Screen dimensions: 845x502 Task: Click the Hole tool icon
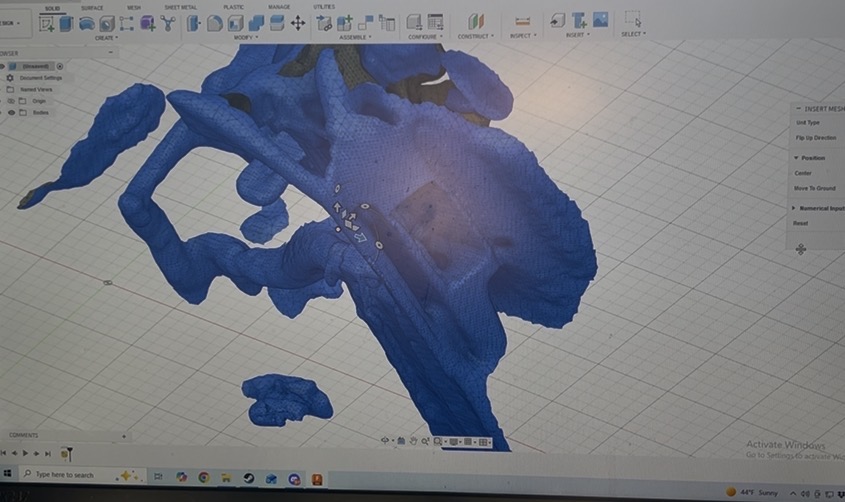click(x=107, y=23)
